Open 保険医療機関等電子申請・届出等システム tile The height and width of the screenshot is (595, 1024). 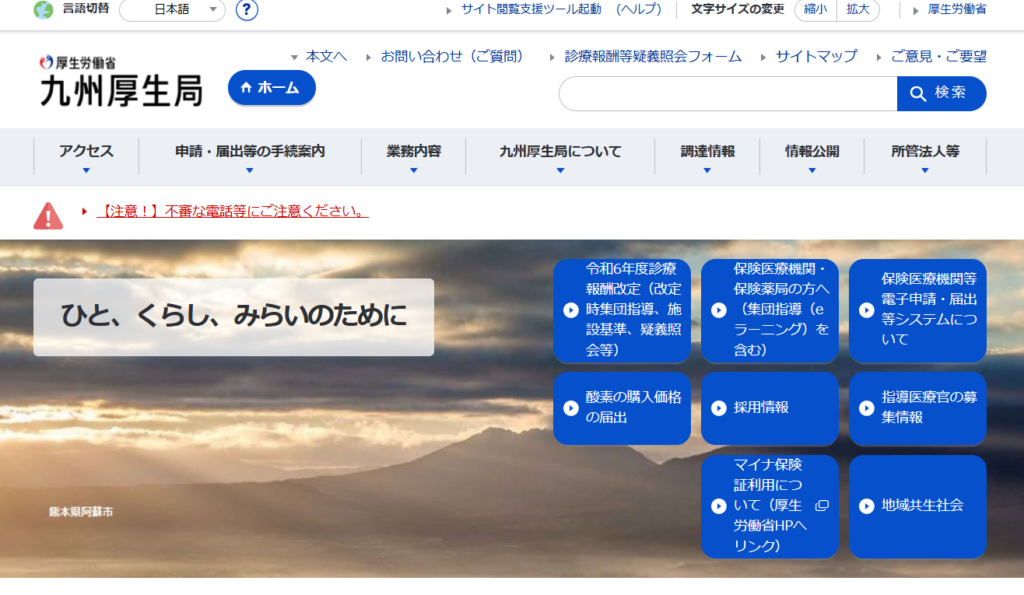pyautogui.click(x=918, y=310)
